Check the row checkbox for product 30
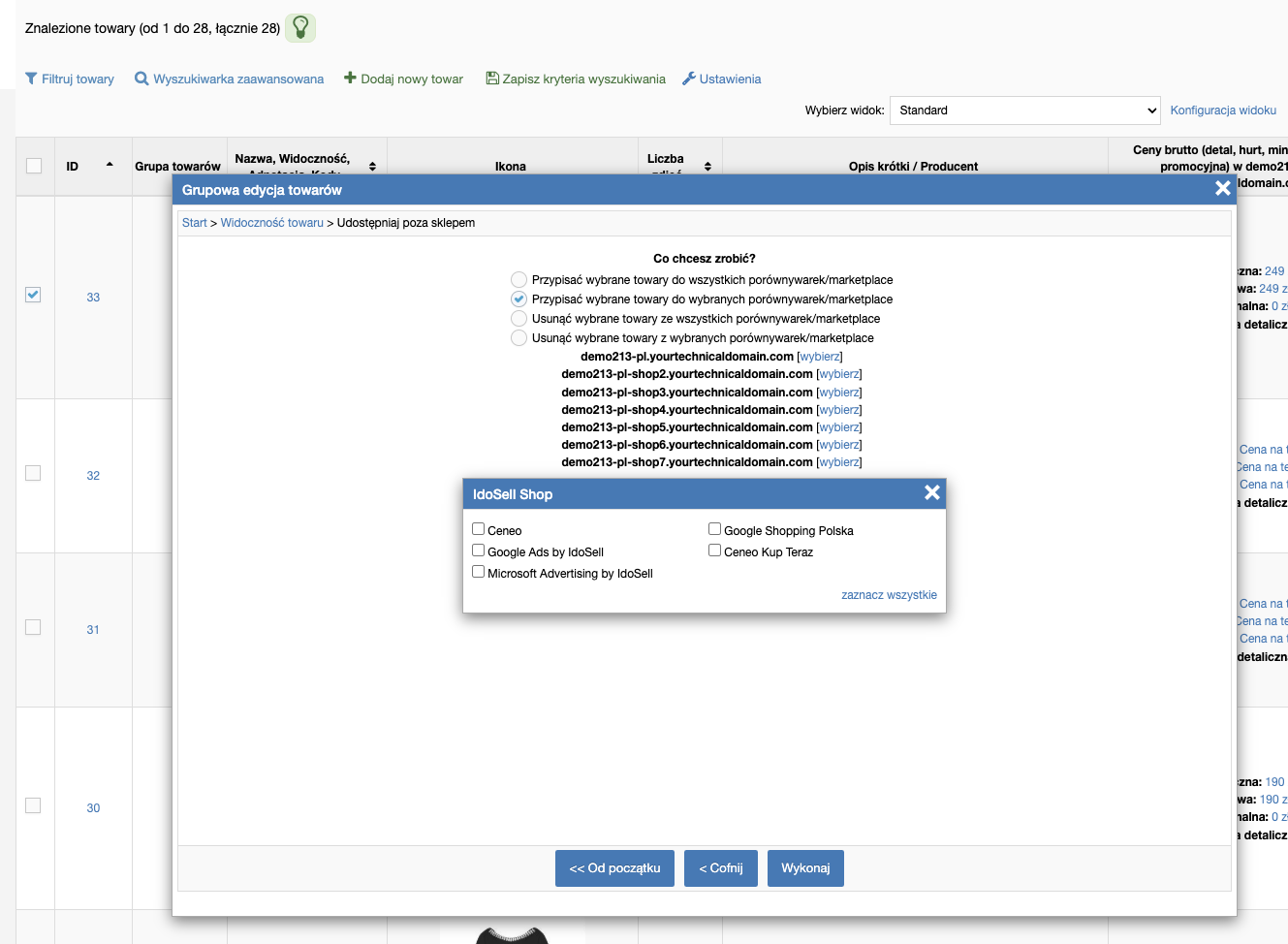 pyautogui.click(x=33, y=805)
